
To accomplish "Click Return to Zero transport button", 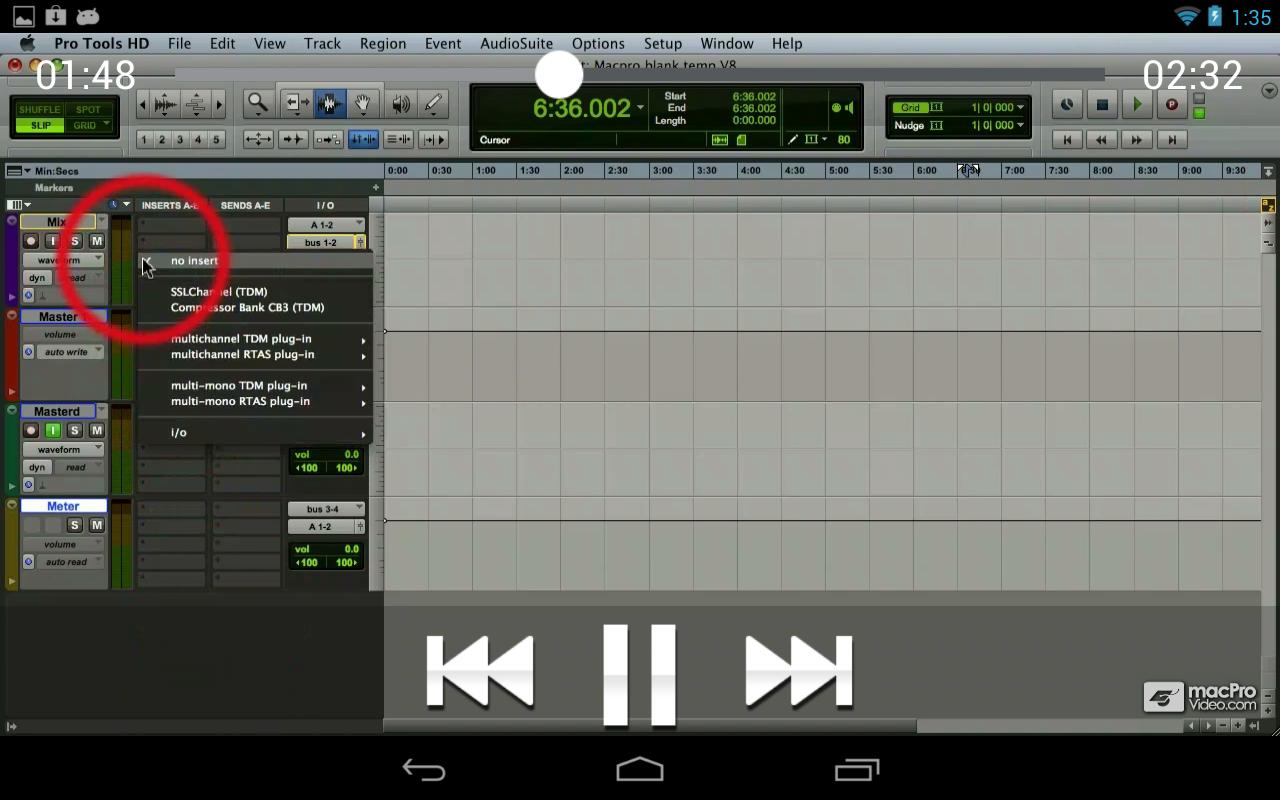I will [x=1068, y=140].
